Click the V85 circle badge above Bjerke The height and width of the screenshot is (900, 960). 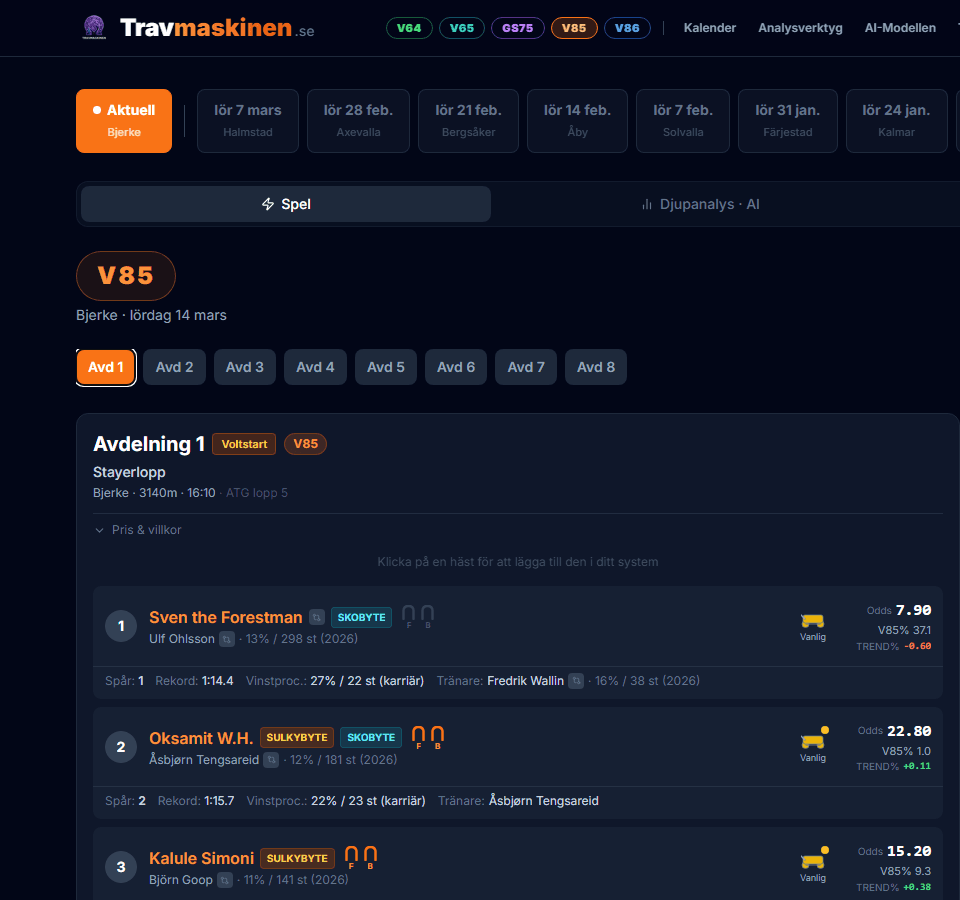125,275
